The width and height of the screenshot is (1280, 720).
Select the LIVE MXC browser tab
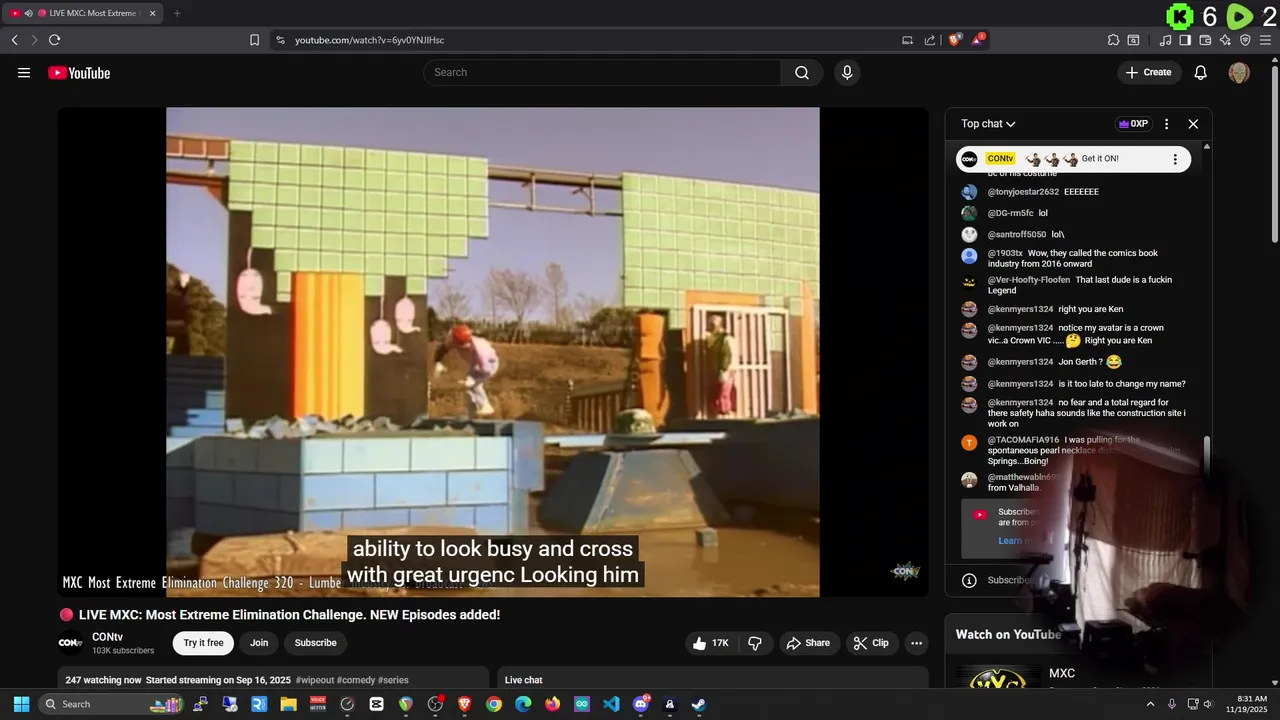click(82, 13)
